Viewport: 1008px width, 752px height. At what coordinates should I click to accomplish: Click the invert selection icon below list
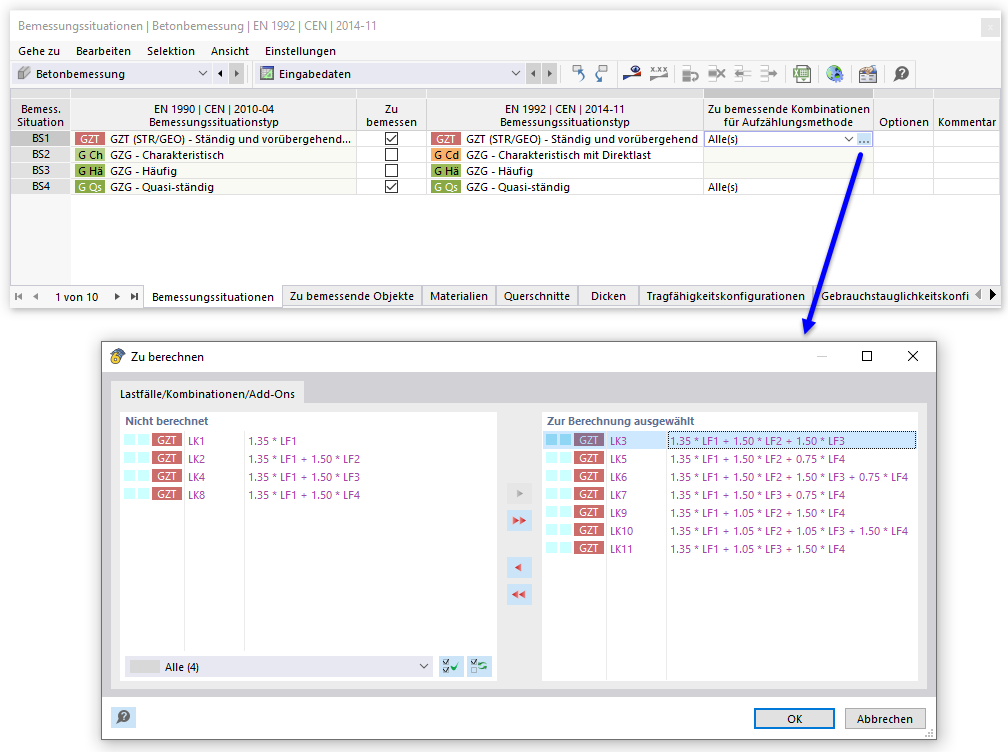(x=479, y=667)
